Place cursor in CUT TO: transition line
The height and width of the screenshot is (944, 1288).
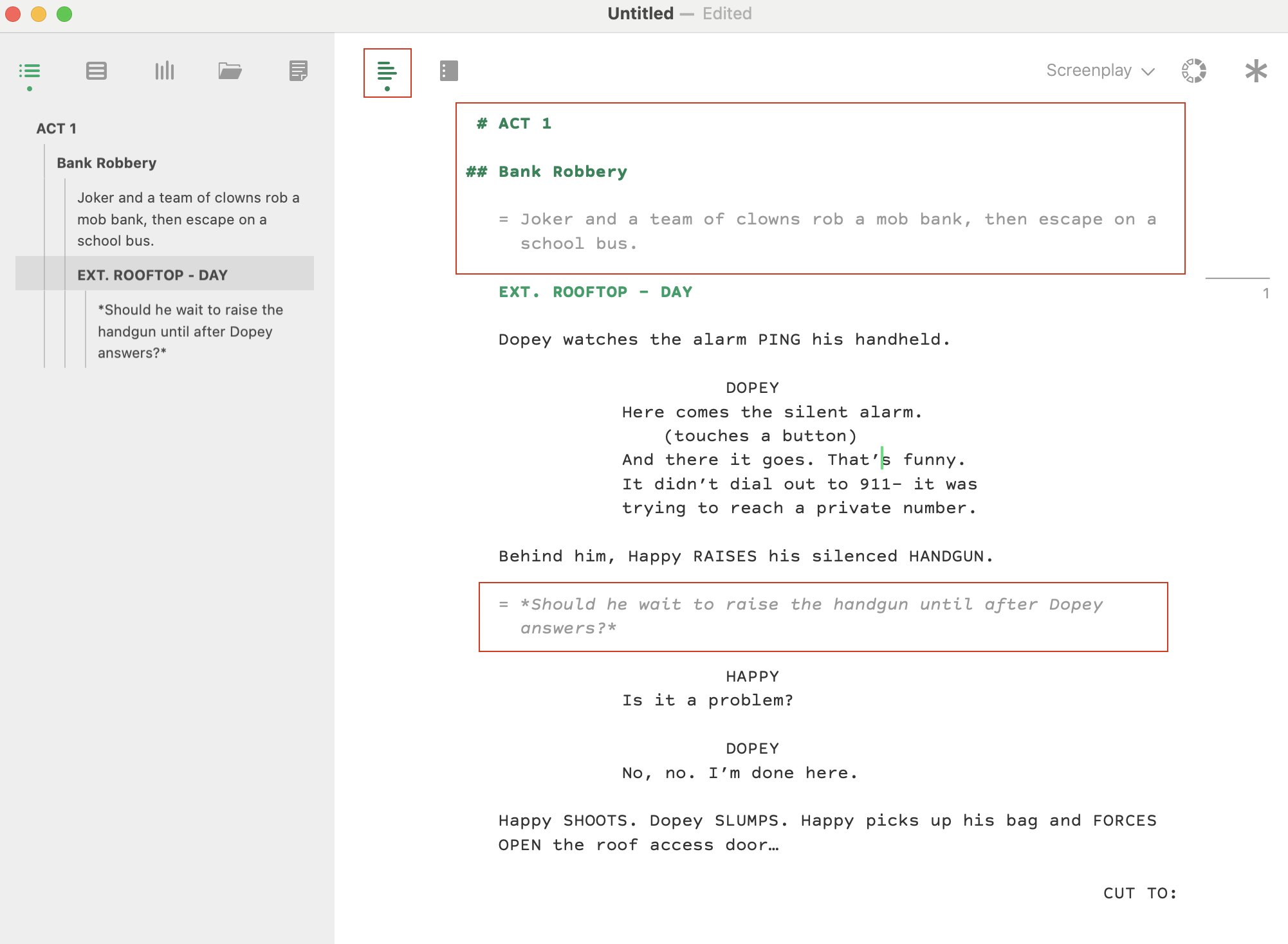(1139, 893)
